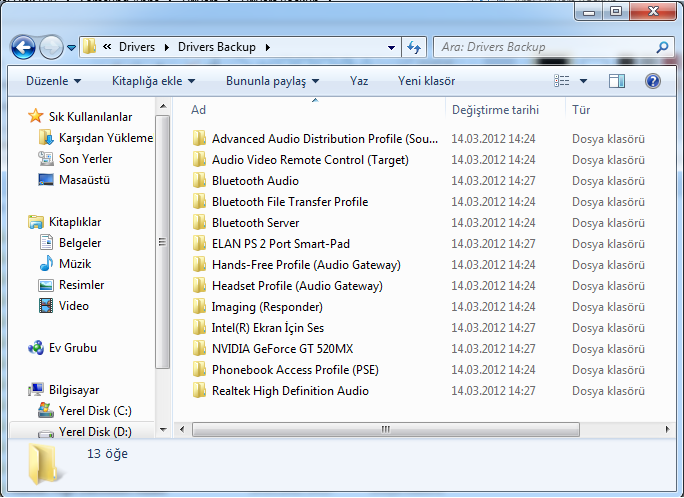
Task: Click the navigation pane scroll-down arrow
Action: pos(163,430)
